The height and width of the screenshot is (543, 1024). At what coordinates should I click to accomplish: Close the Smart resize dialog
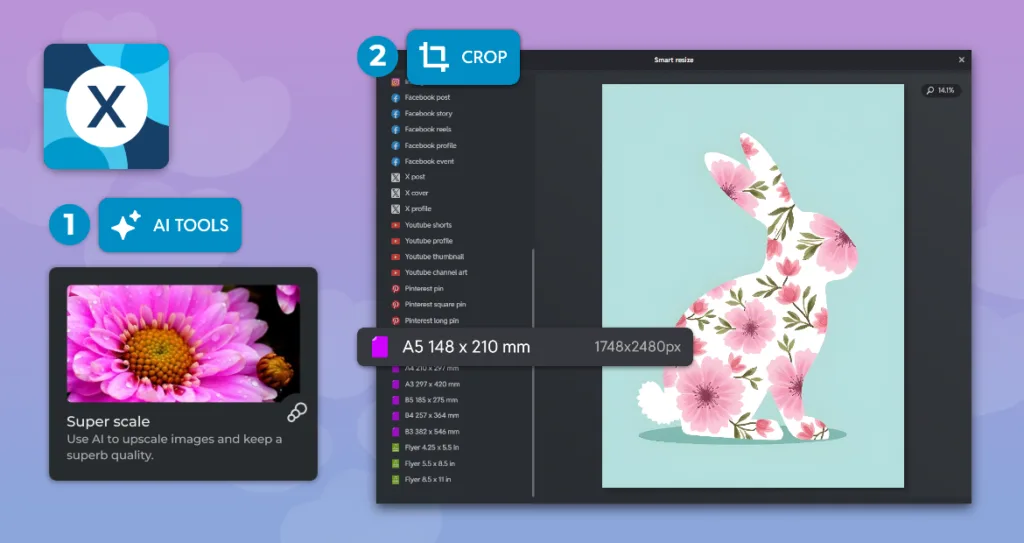click(x=961, y=59)
